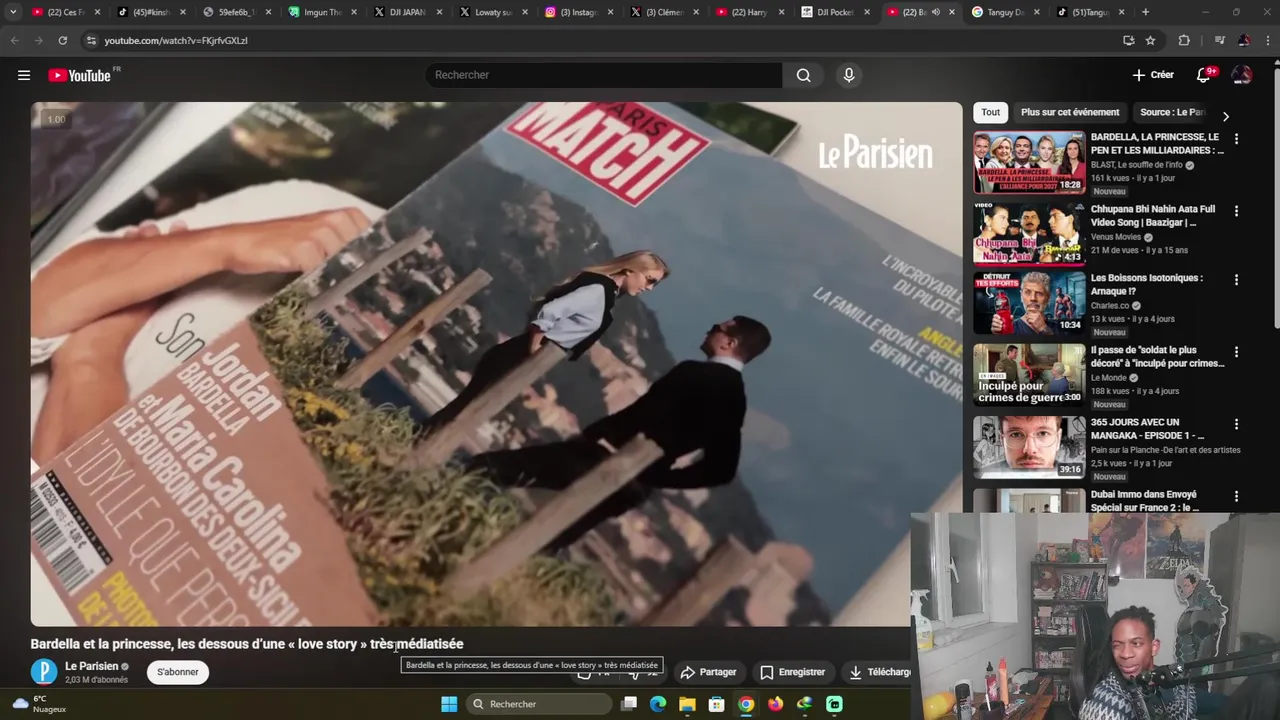The width and height of the screenshot is (1280, 720).
Task: Switch to the DJI JAPAN tab
Action: (x=405, y=12)
